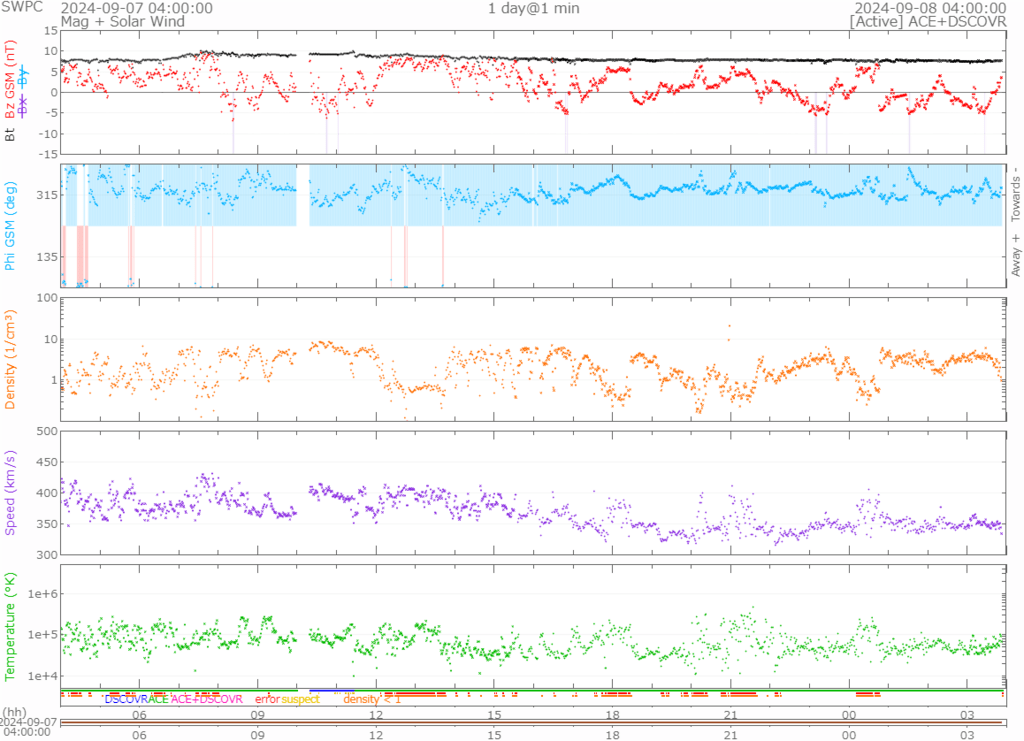This screenshot has width=1024, height=741.
Task: Click the red Bz GSM axis label
Action: click(x=10, y=80)
